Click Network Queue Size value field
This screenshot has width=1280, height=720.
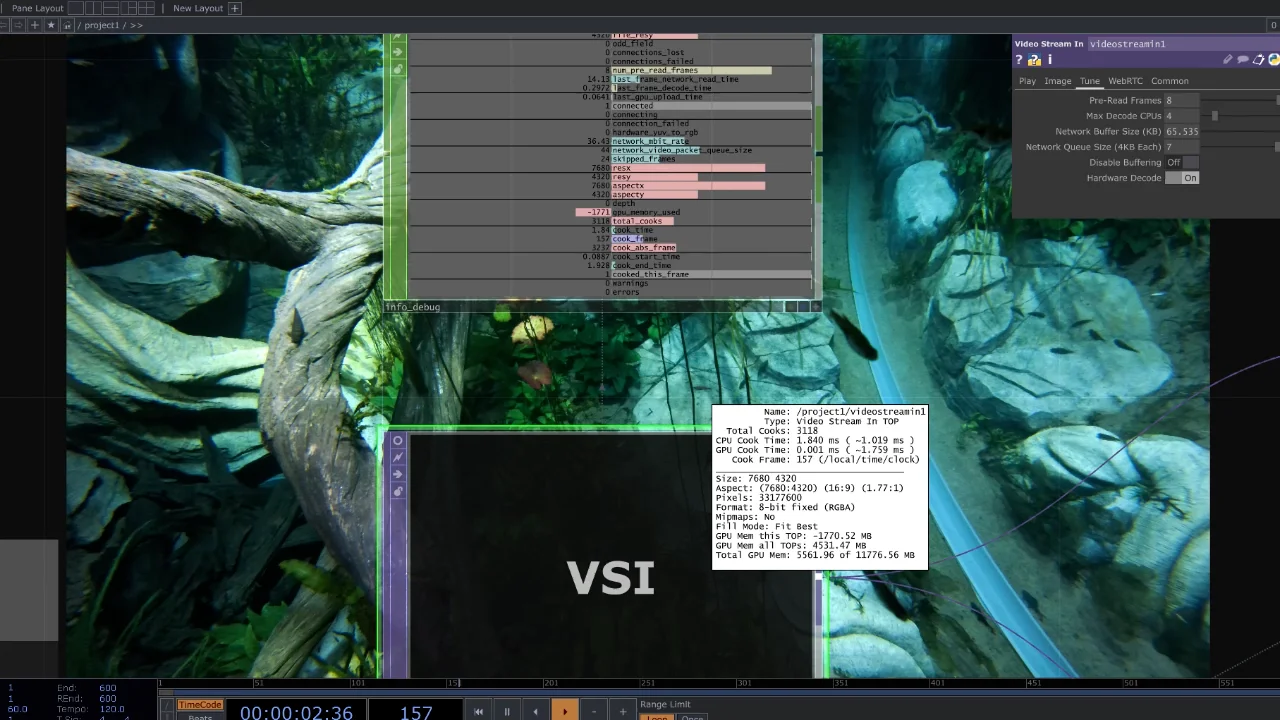(1182, 147)
